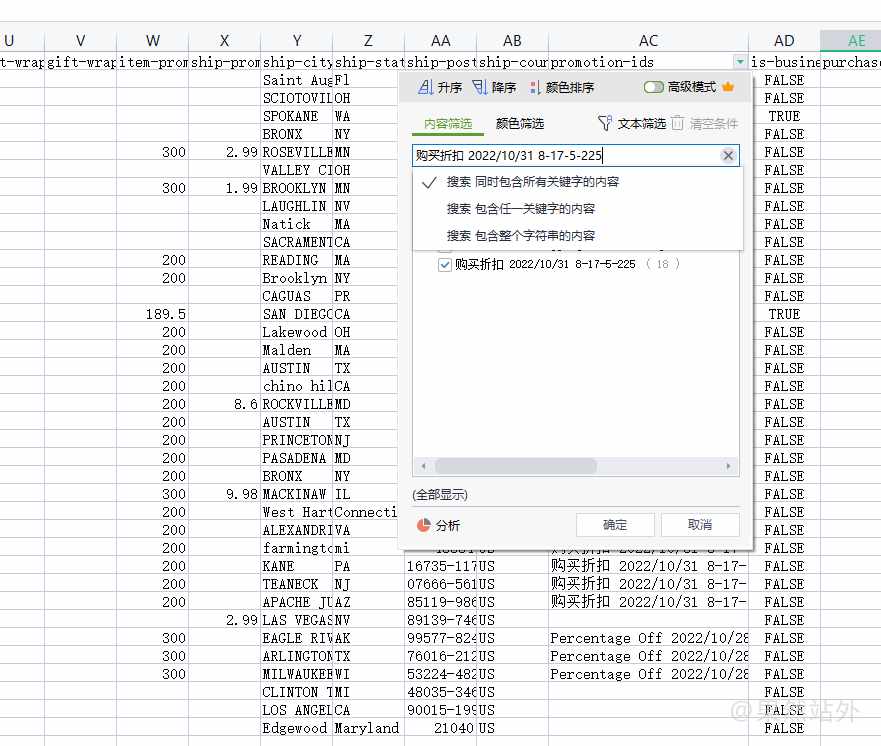This screenshot has height=746, width=881.
Task: Click the 文本筛选 funnel icon
Action: click(x=605, y=123)
